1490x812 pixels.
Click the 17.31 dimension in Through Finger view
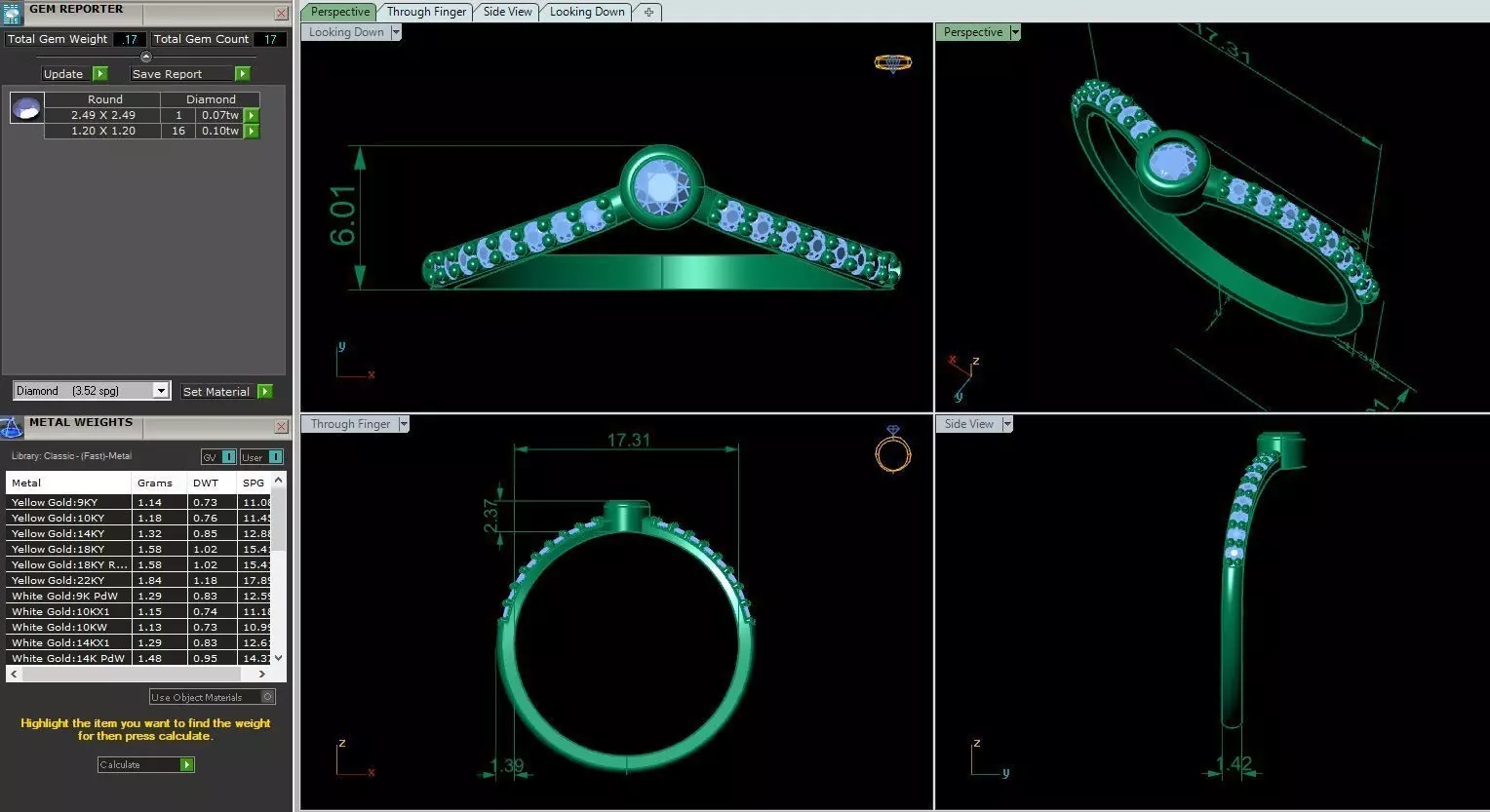pos(628,440)
